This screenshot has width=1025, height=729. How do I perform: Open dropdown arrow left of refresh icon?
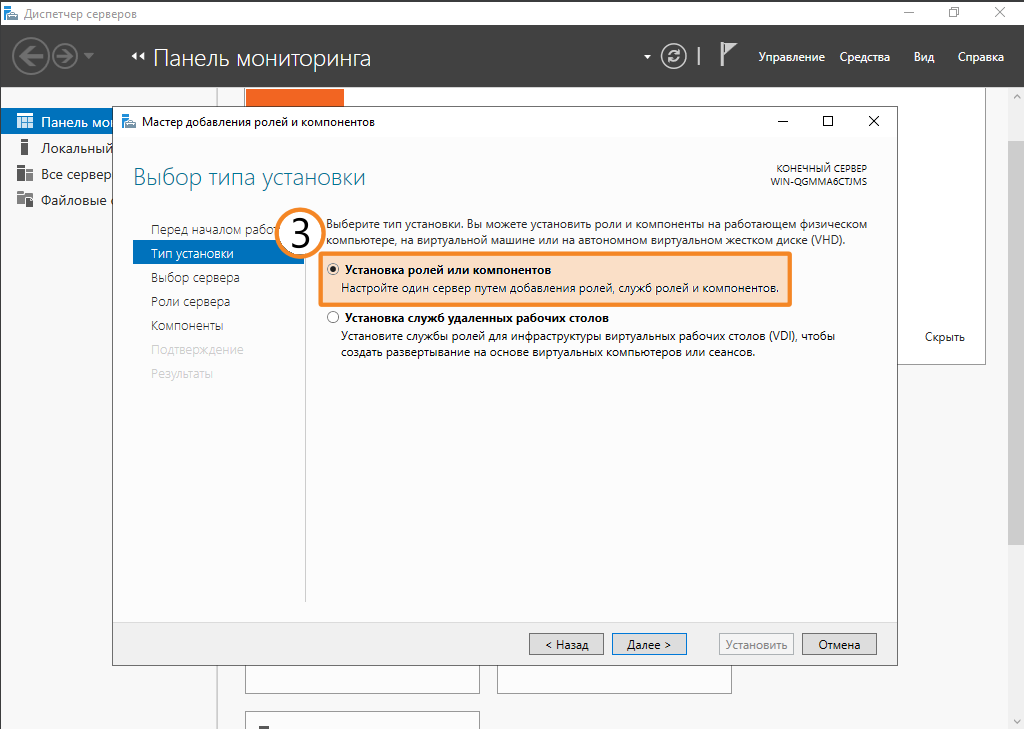(x=647, y=57)
